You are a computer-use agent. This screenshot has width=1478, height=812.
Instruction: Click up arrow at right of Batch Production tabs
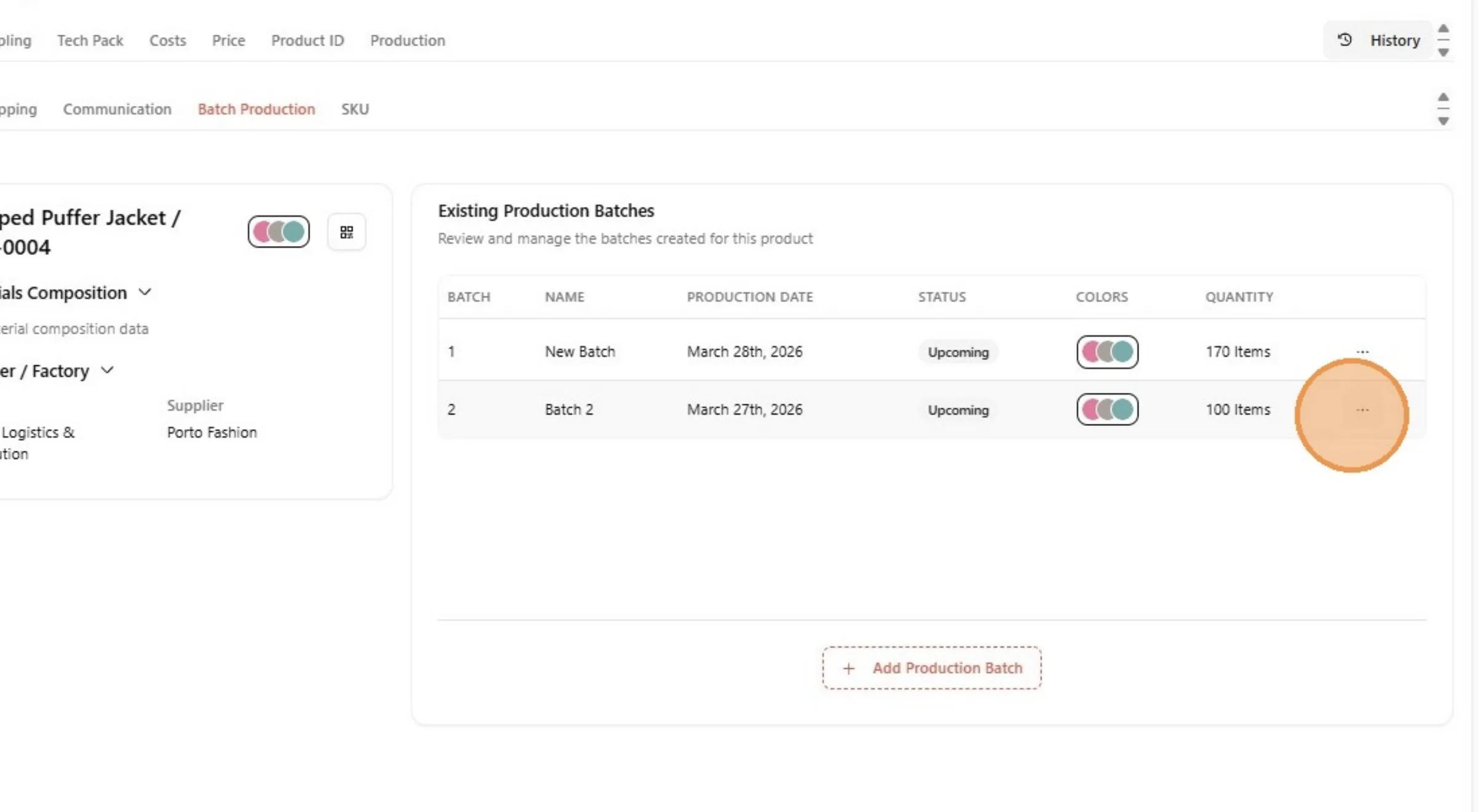pos(1443,97)
